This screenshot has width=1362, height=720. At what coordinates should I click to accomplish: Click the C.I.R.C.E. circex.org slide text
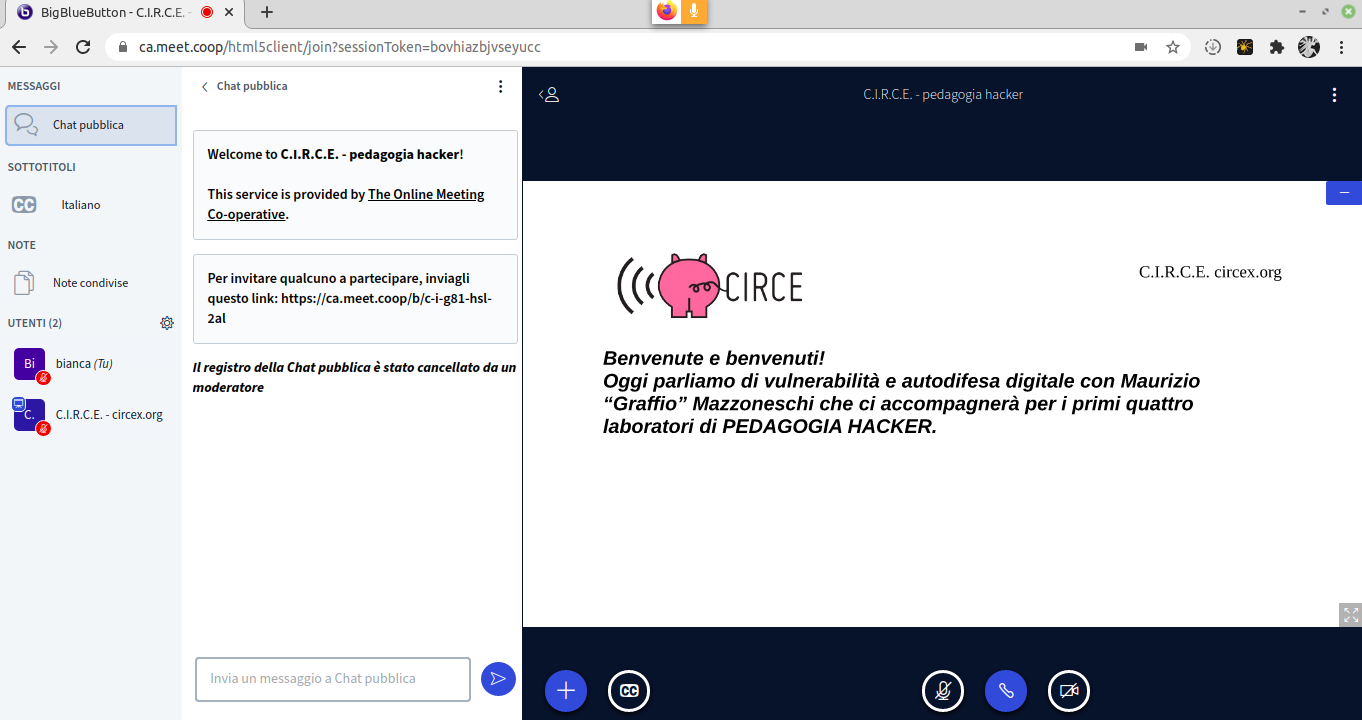1210,272
